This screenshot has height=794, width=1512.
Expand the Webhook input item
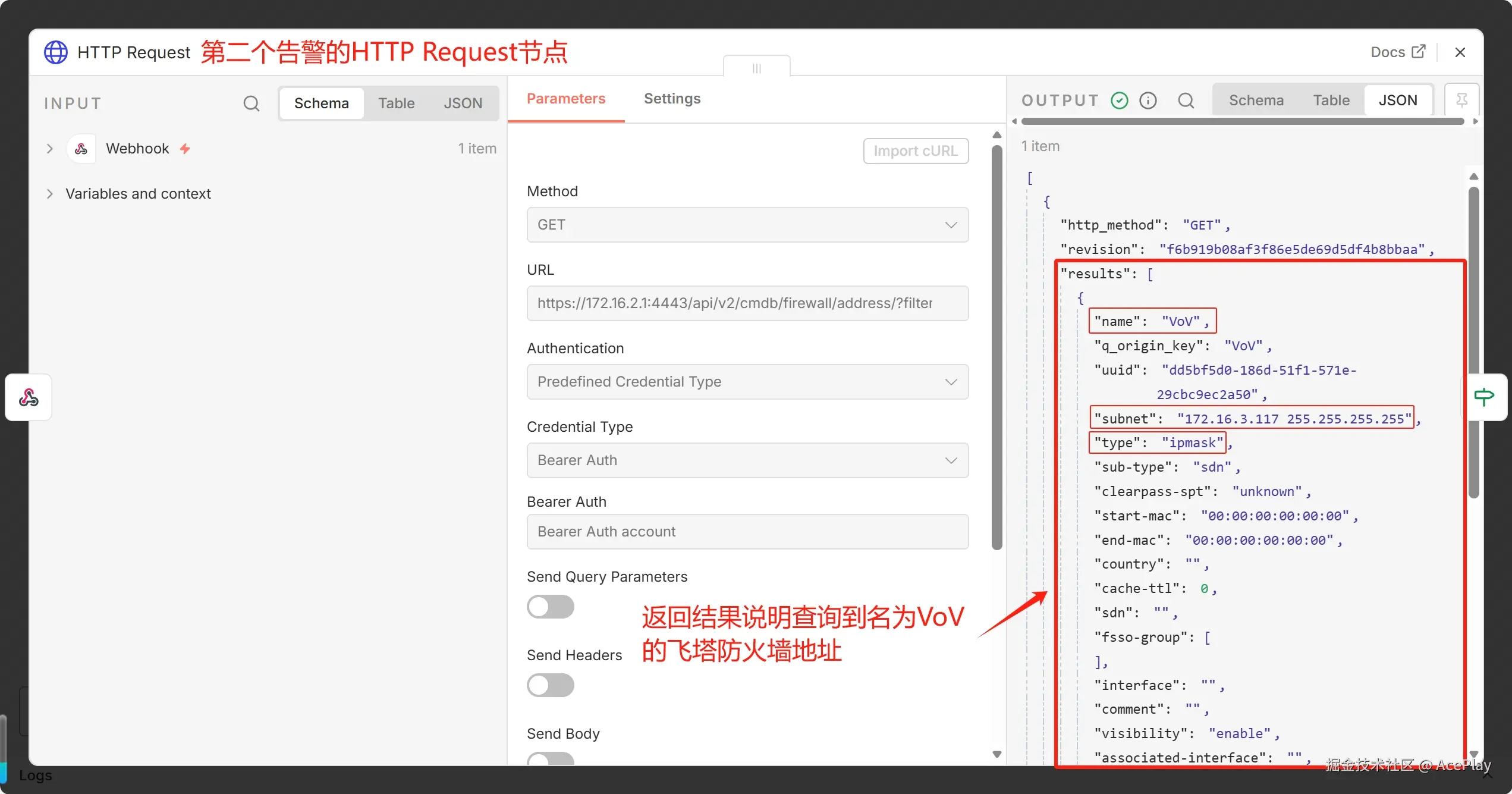point(50,148)
